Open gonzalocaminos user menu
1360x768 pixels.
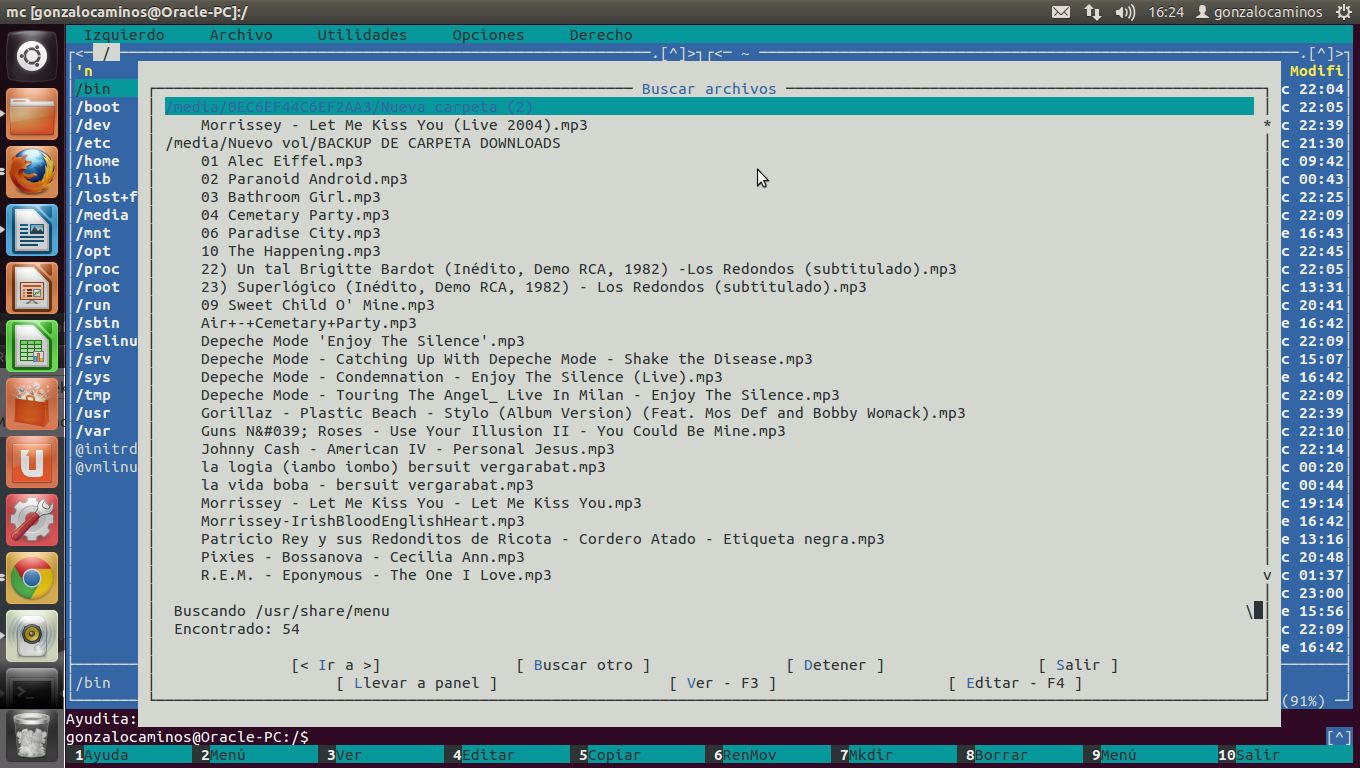(x=1259, y=12)
